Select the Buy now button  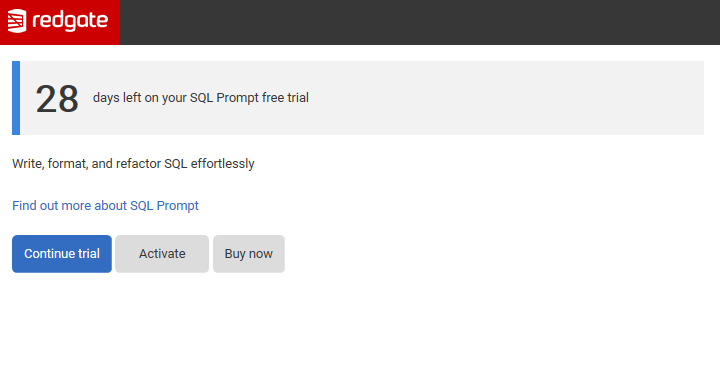pyautogui.click(x=249, y=254)
